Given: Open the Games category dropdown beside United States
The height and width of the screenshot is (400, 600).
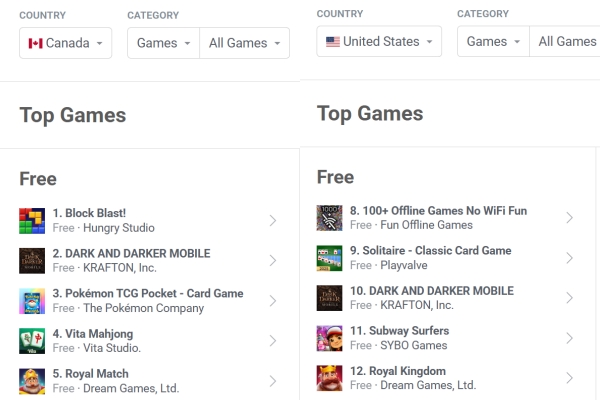Looking at the screenshot, I should coord(493,42).
